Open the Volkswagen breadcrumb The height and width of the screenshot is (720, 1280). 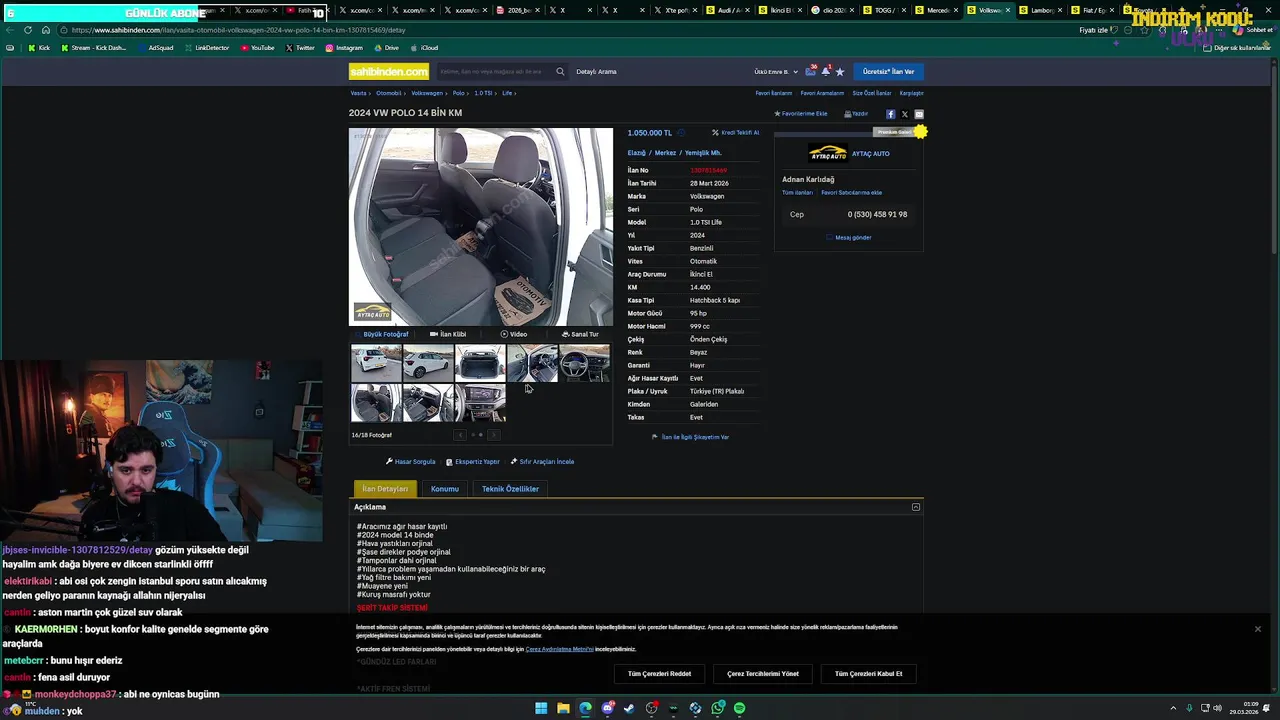[427, 93]
